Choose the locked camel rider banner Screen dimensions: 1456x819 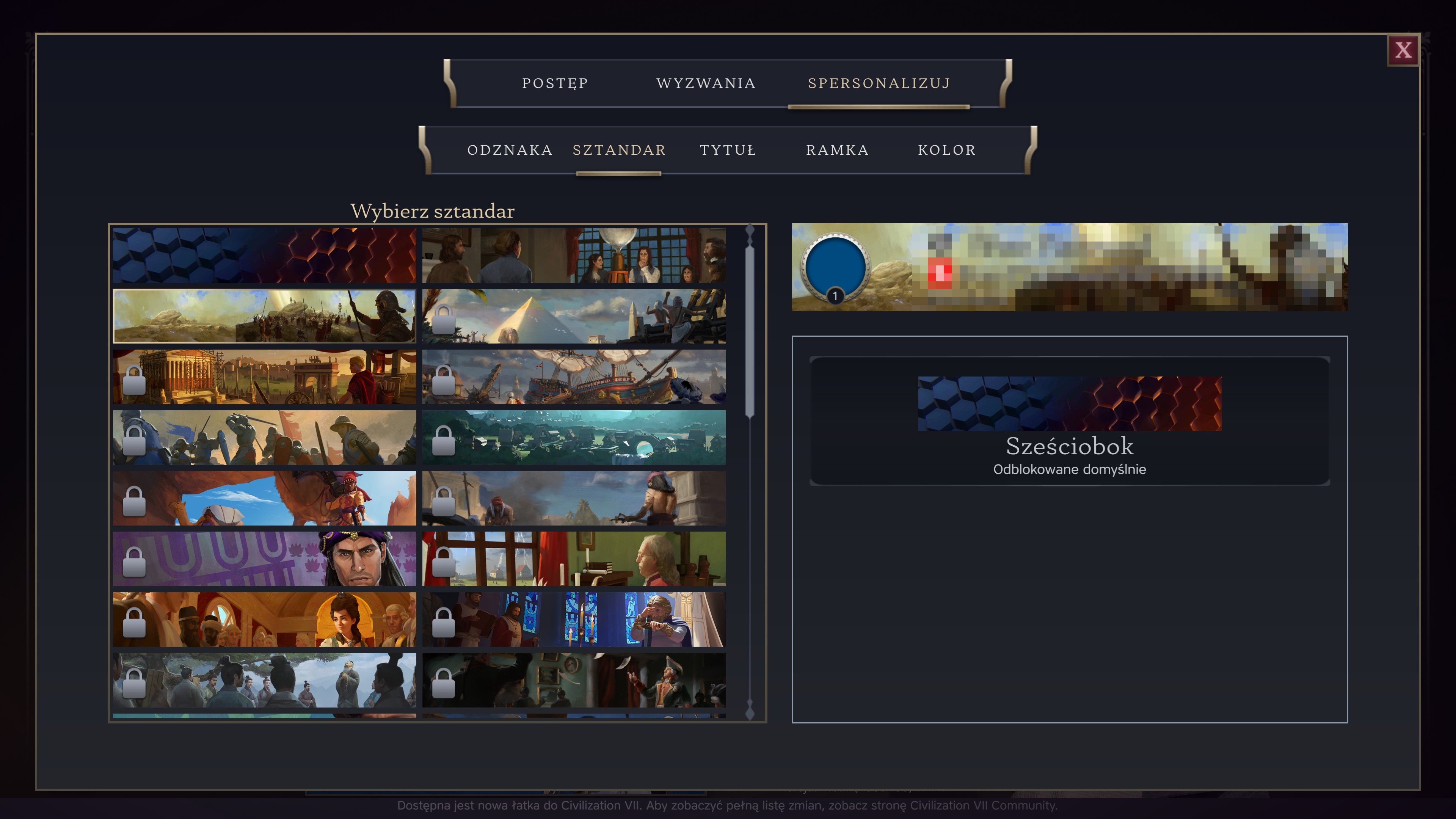point(265,498)
